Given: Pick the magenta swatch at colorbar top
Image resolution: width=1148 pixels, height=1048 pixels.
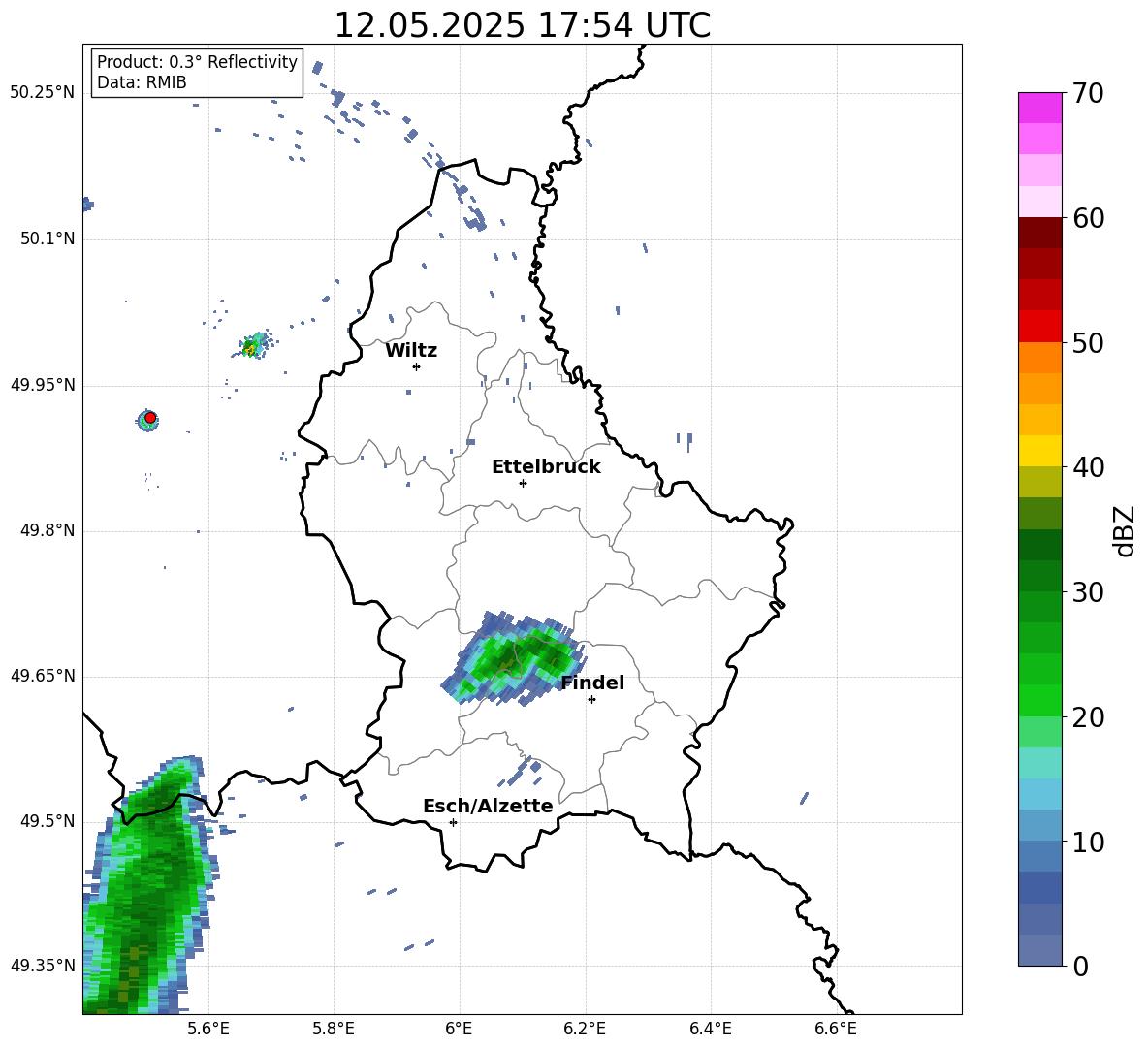Looking at the screenshot, I should [1039, 108].
